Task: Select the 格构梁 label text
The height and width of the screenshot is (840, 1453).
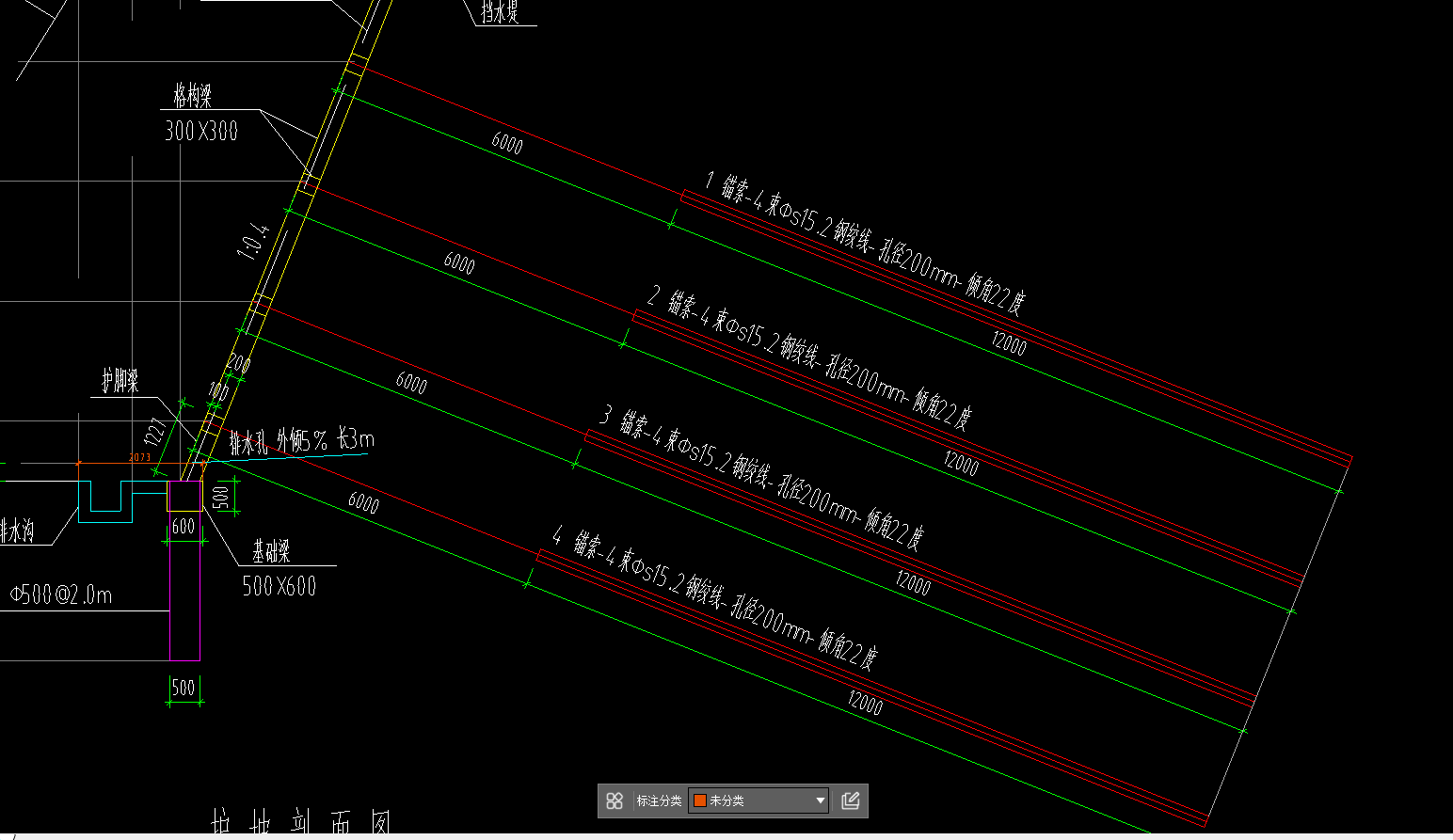Action: point(193,95)
